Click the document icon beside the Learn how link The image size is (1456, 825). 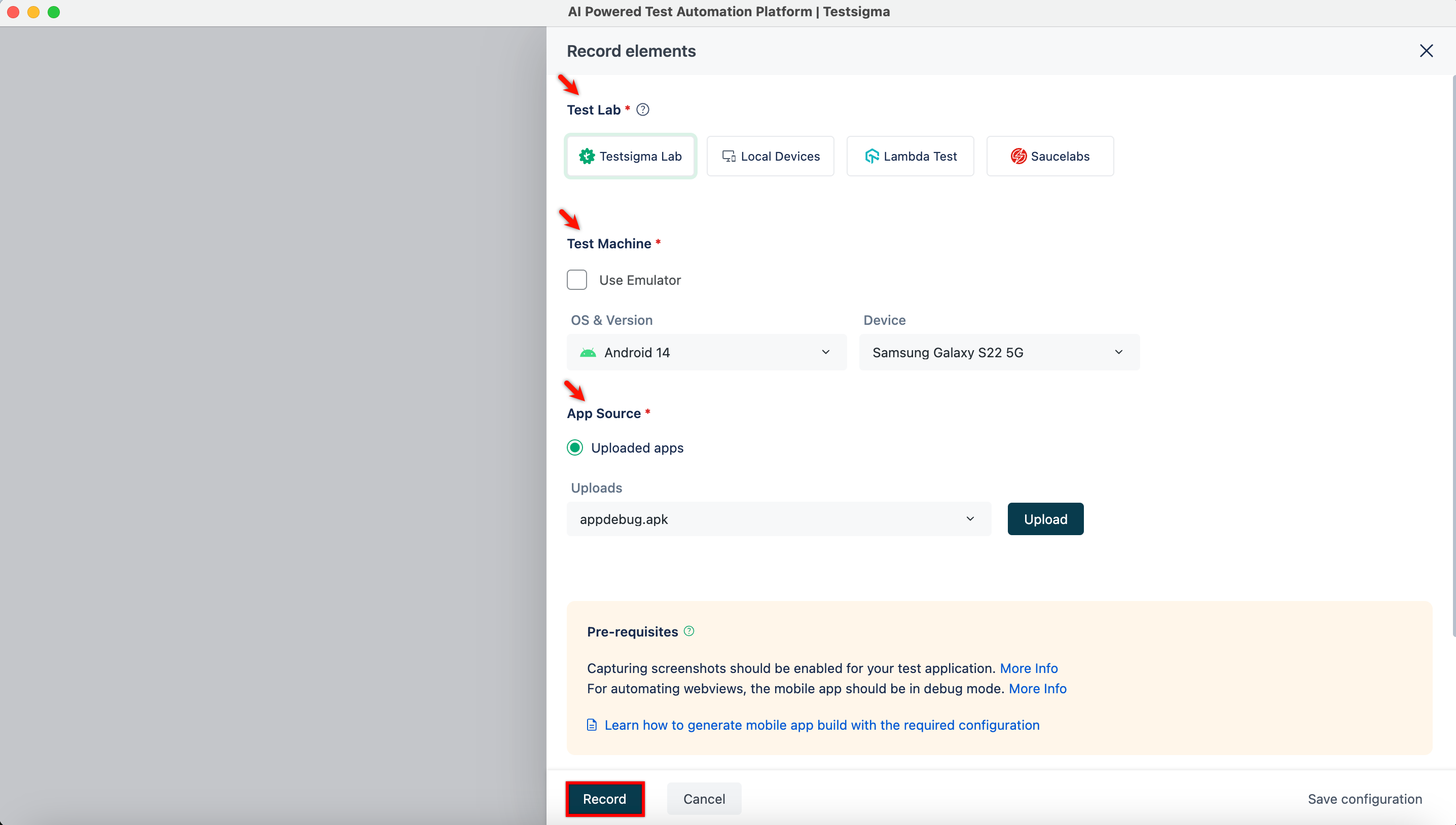[591, 725]
